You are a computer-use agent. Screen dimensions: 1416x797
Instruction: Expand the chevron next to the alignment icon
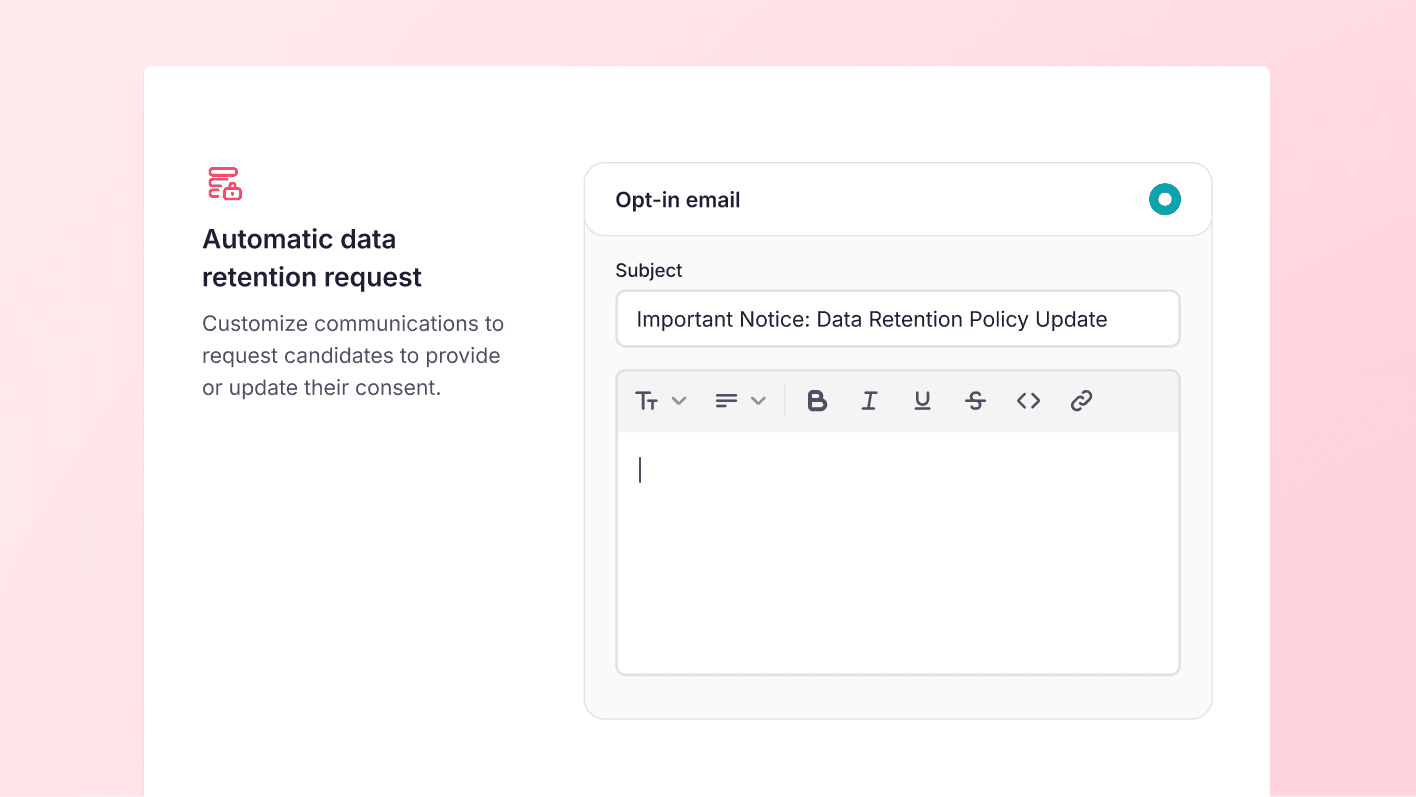758,400
